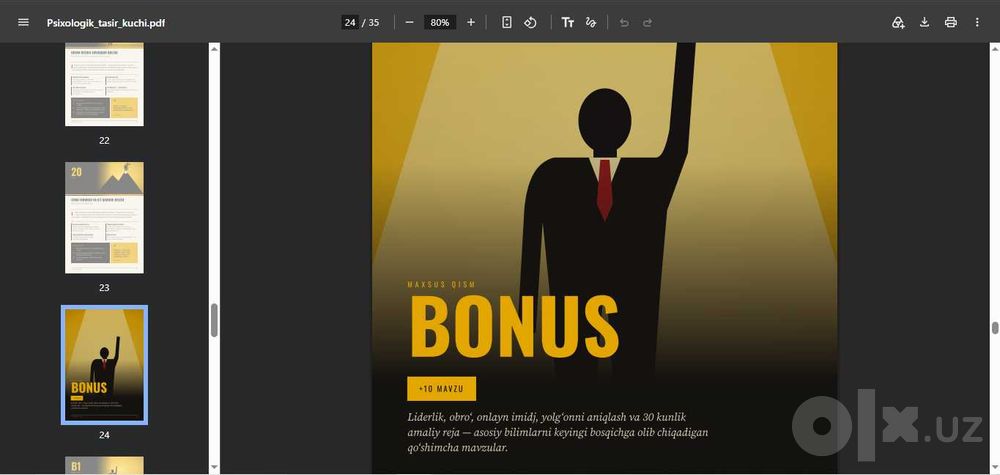Click the undo arrow
This screenshot has width=1000, height=475.
tap(624, 22)
